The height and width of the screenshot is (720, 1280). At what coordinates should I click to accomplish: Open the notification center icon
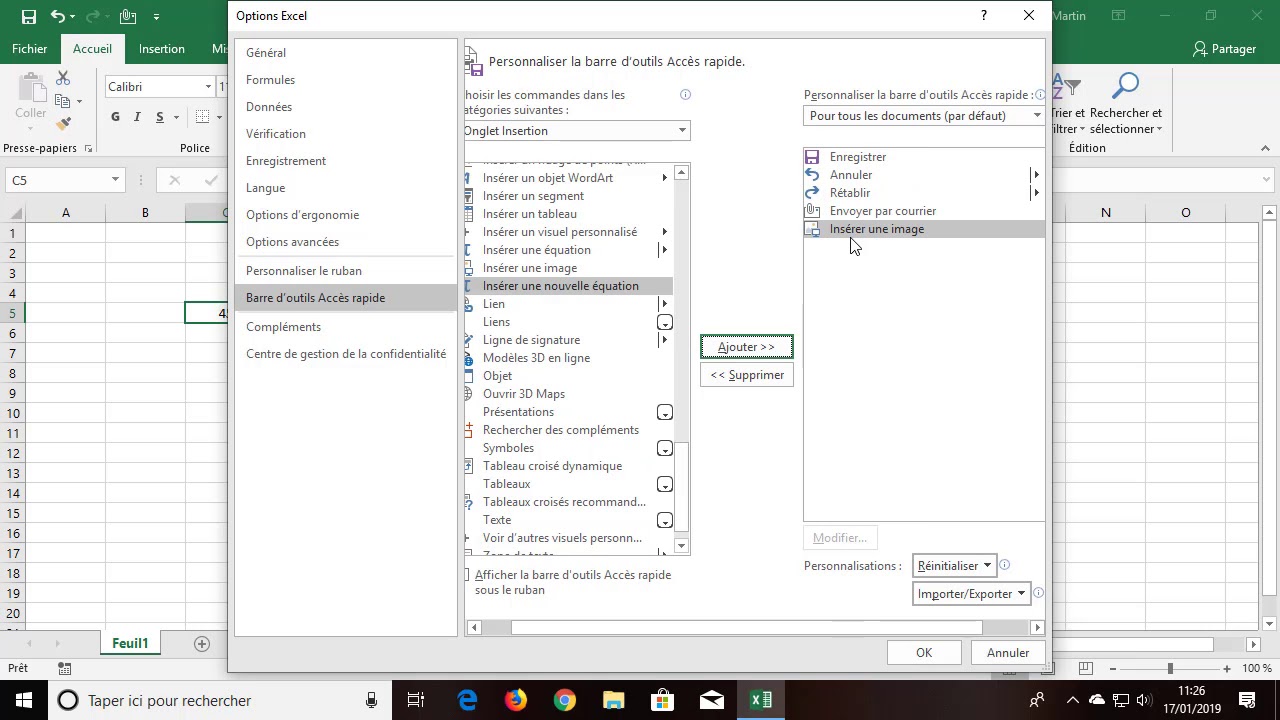pyautogui.click(x=1248, y=700)
